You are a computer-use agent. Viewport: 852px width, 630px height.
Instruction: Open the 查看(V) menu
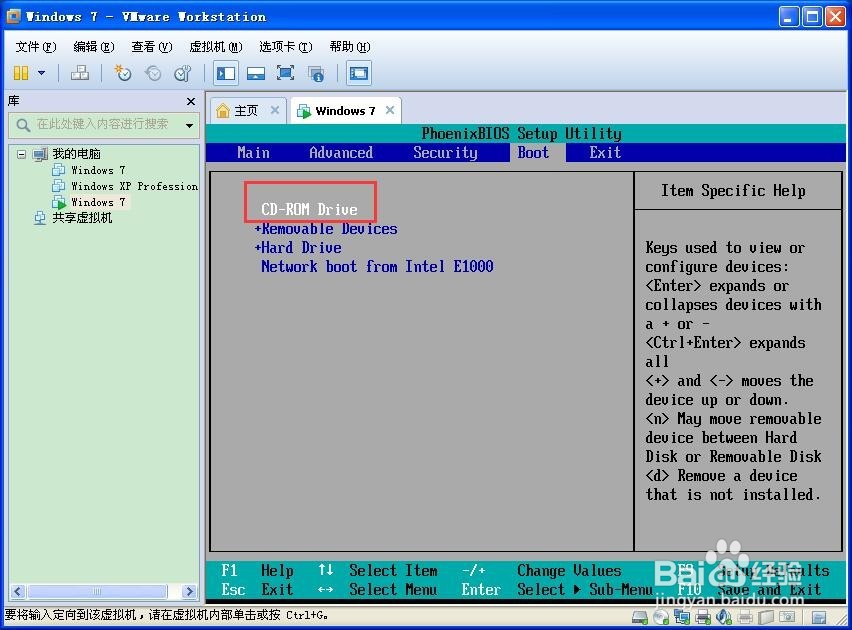click(x=152, y=47)
